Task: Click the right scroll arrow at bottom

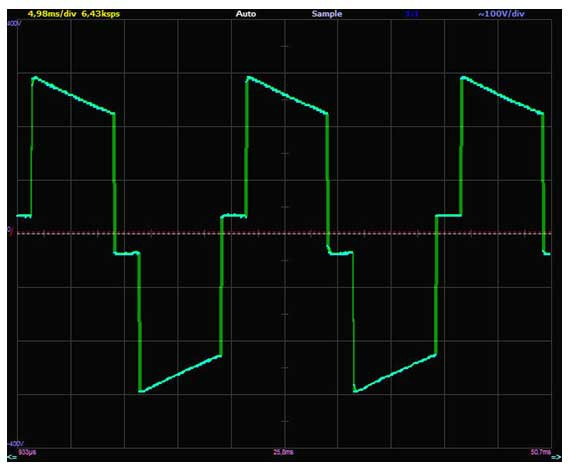Action: click(x=555, y=457)
